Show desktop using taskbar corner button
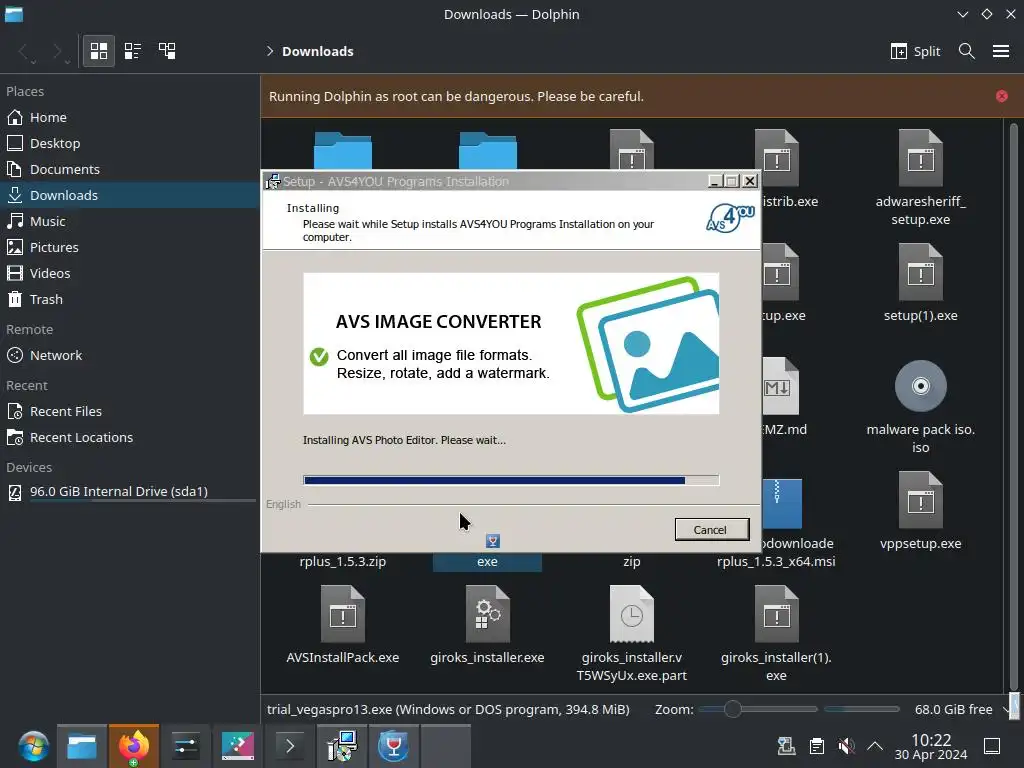The image size is (1024, 768). [x=992, y=746]
